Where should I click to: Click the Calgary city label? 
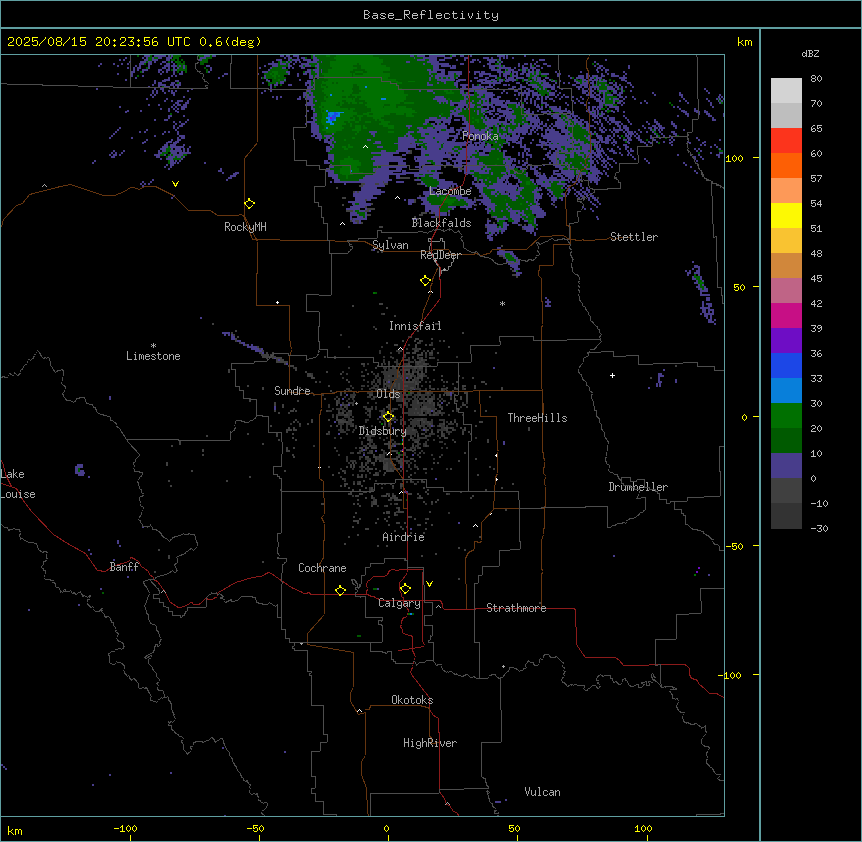click(399, 603)
